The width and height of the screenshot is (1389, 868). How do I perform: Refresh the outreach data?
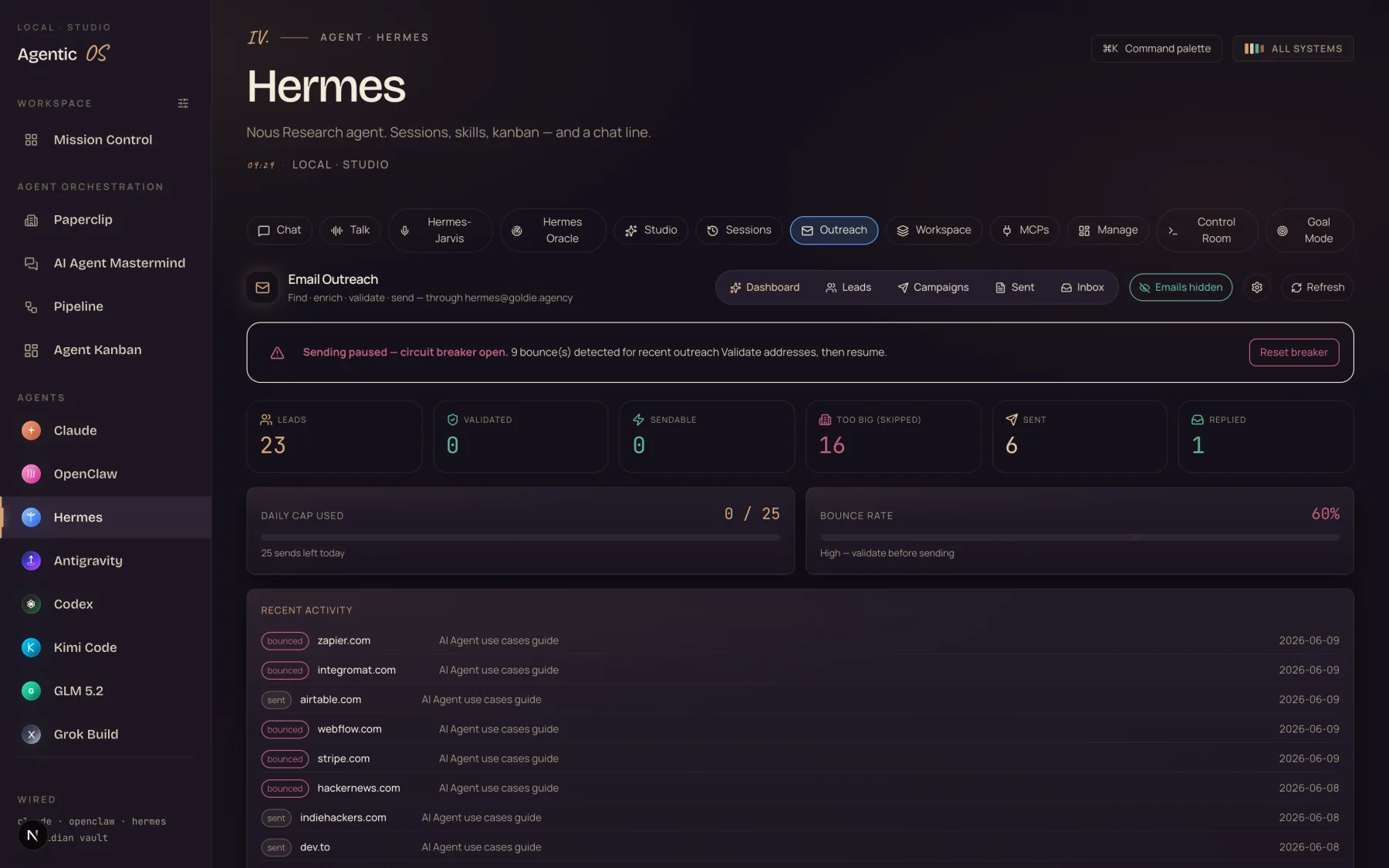(x=1317, y=287)
